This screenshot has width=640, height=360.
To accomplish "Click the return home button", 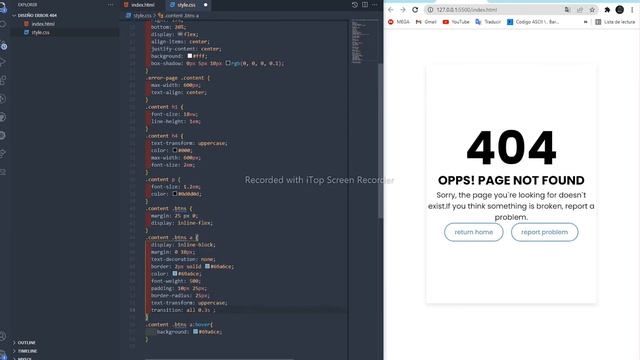I will click(x=473, y=232).
